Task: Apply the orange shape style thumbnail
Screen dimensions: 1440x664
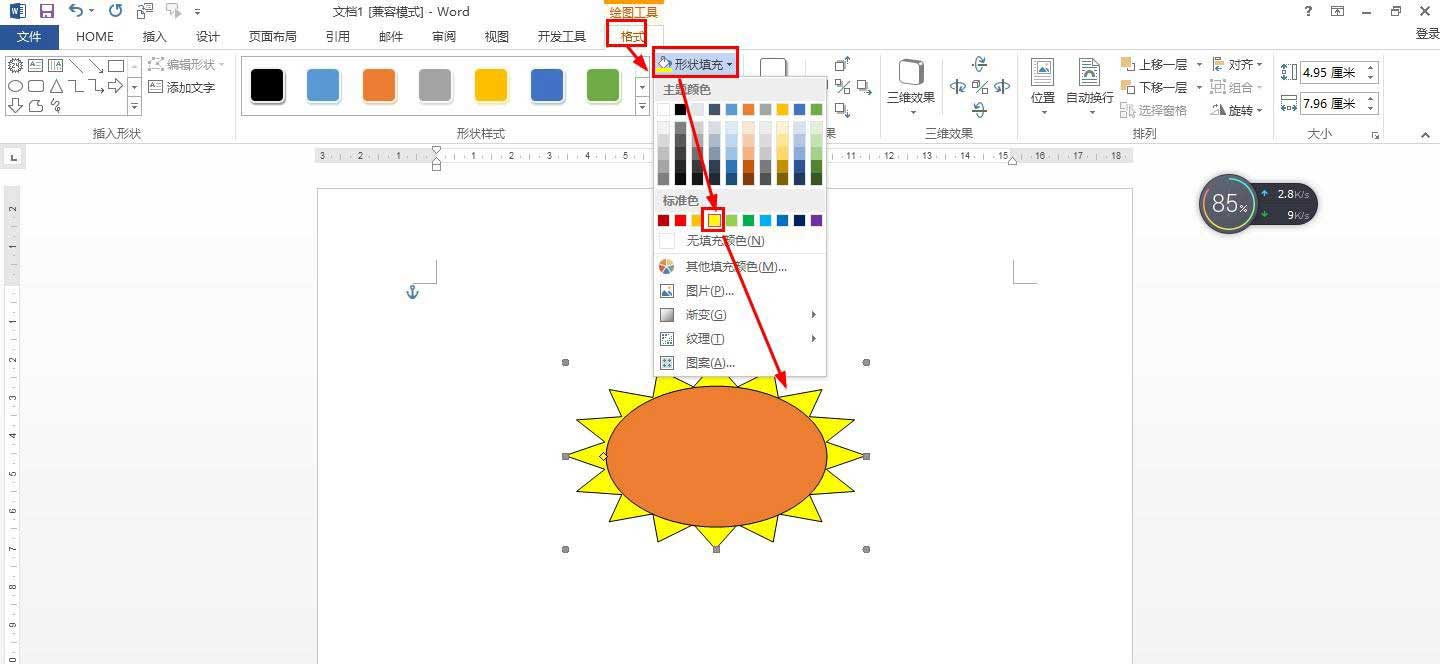Action: point(379,86)
